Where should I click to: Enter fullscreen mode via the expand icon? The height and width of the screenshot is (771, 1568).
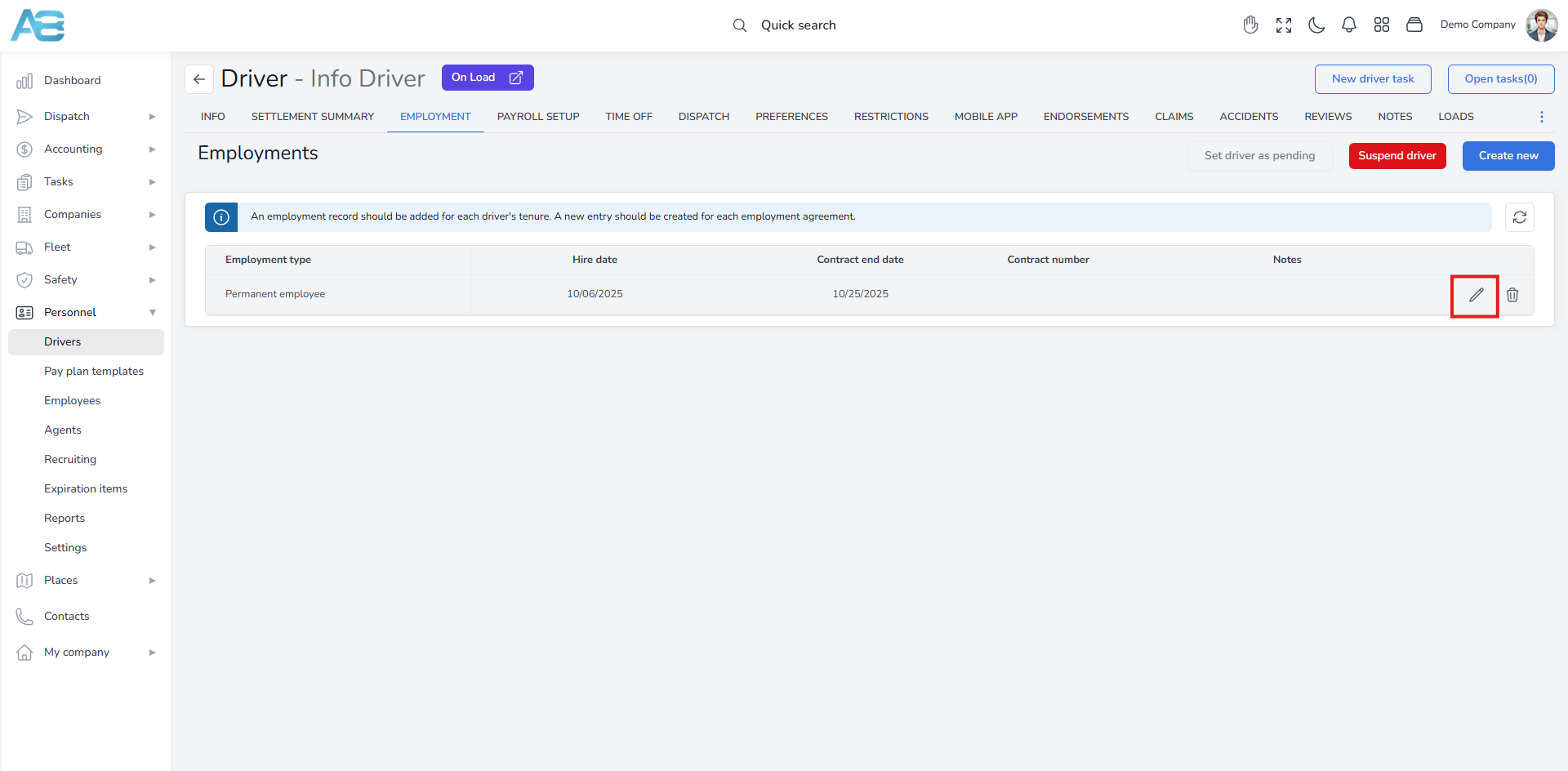(x=1284, y=25)
